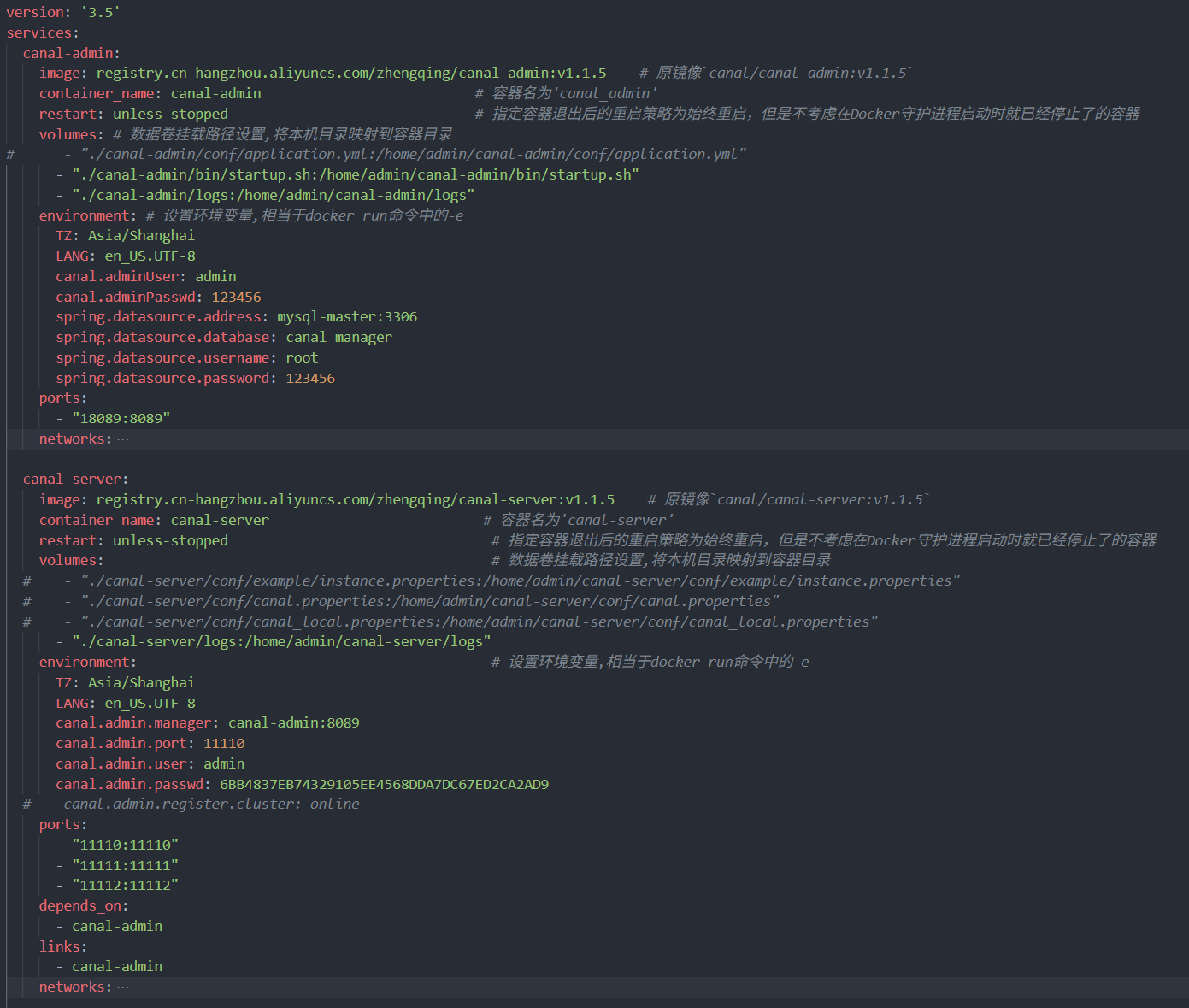Click canal-admin entry under links

pyautogui.click(x=117, y=967)
